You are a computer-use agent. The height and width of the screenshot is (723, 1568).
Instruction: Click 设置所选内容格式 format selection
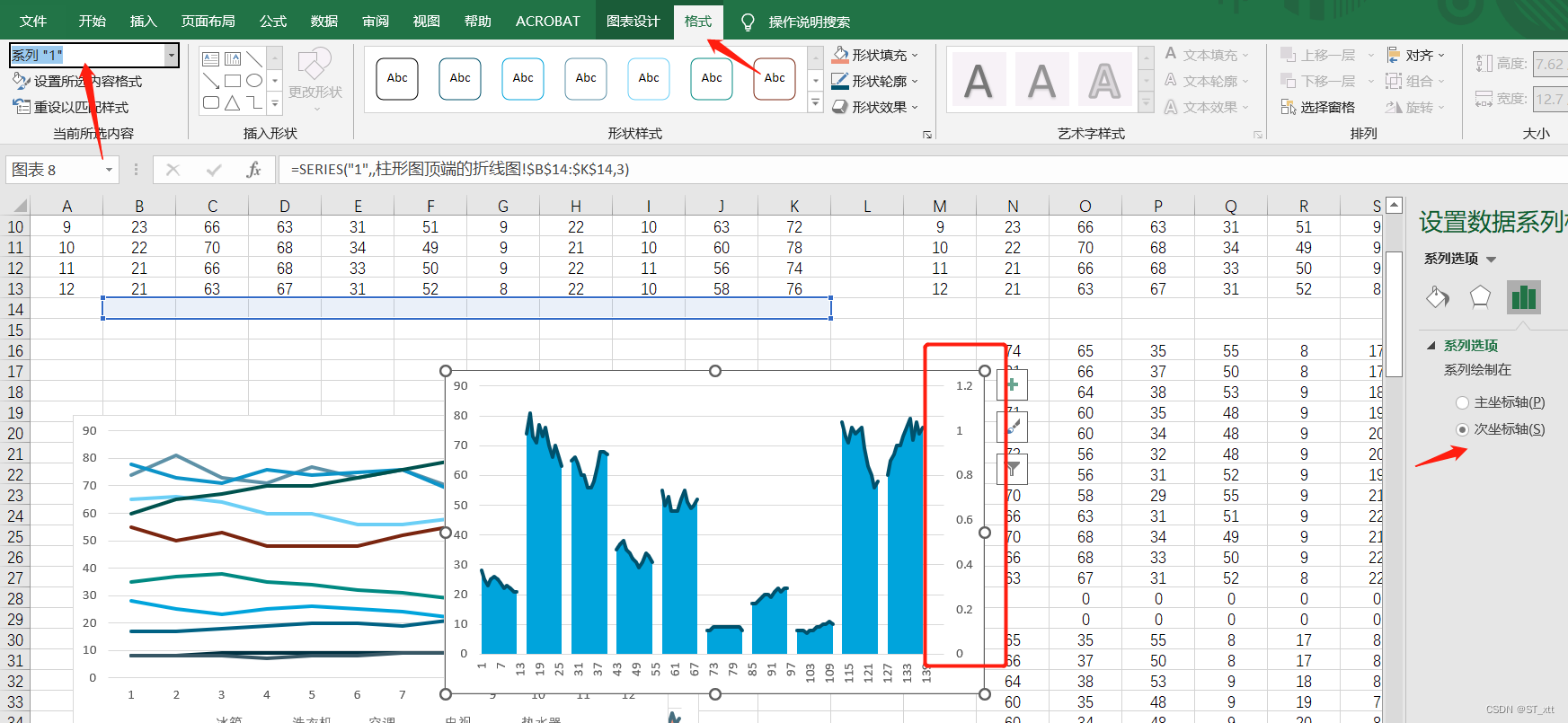(x=77, y=81)
